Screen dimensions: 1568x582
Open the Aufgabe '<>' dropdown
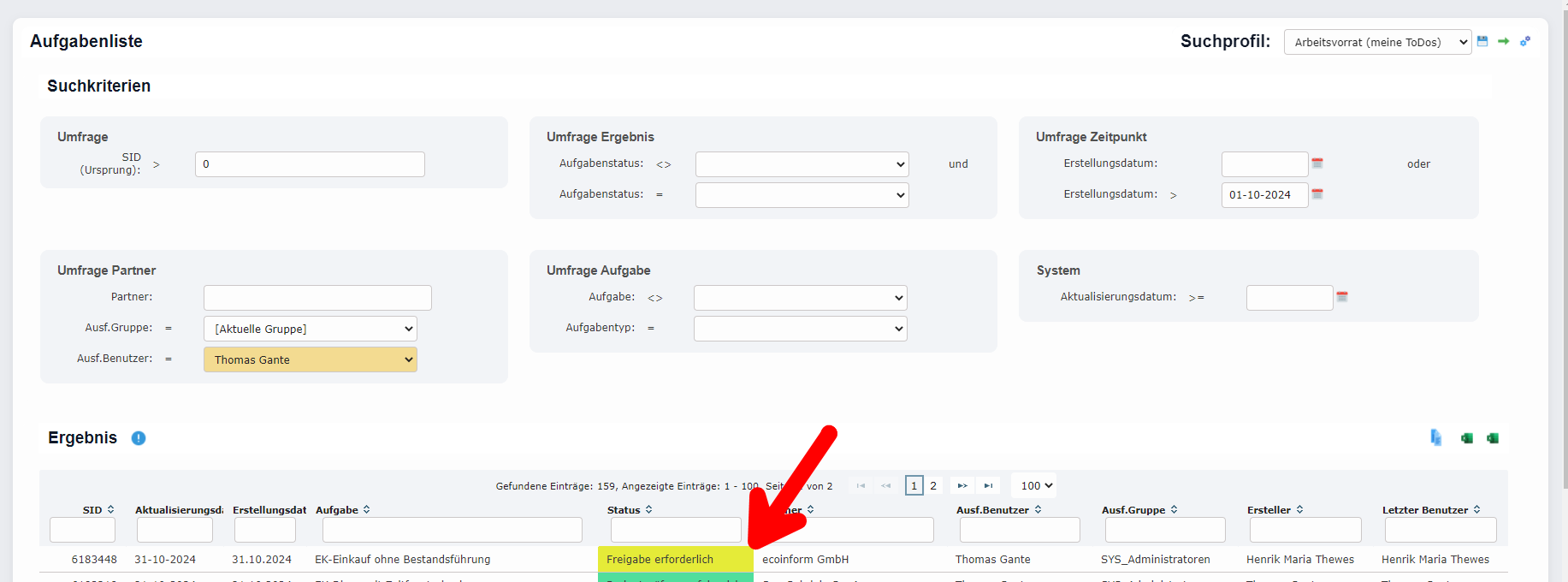[x=801, y=298]
